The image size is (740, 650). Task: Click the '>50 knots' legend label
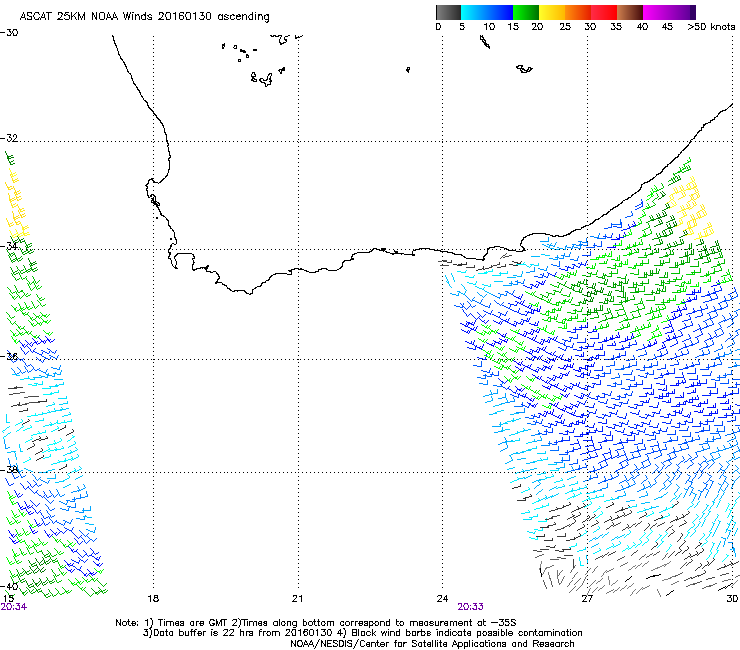pyautogui.click(x=711, y=27)
